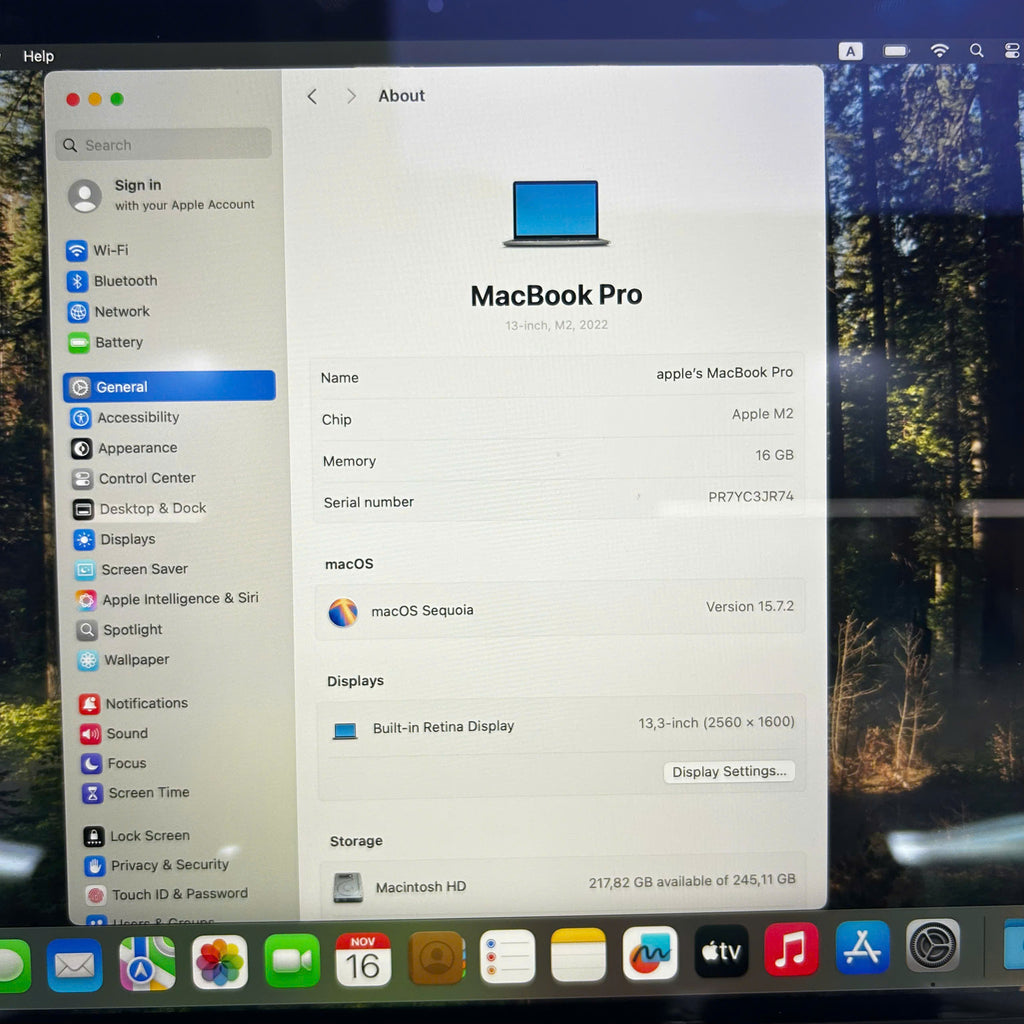Open Notifications settings
Viewport: 1024px width, 1024px height.
(x=146, y=704)
